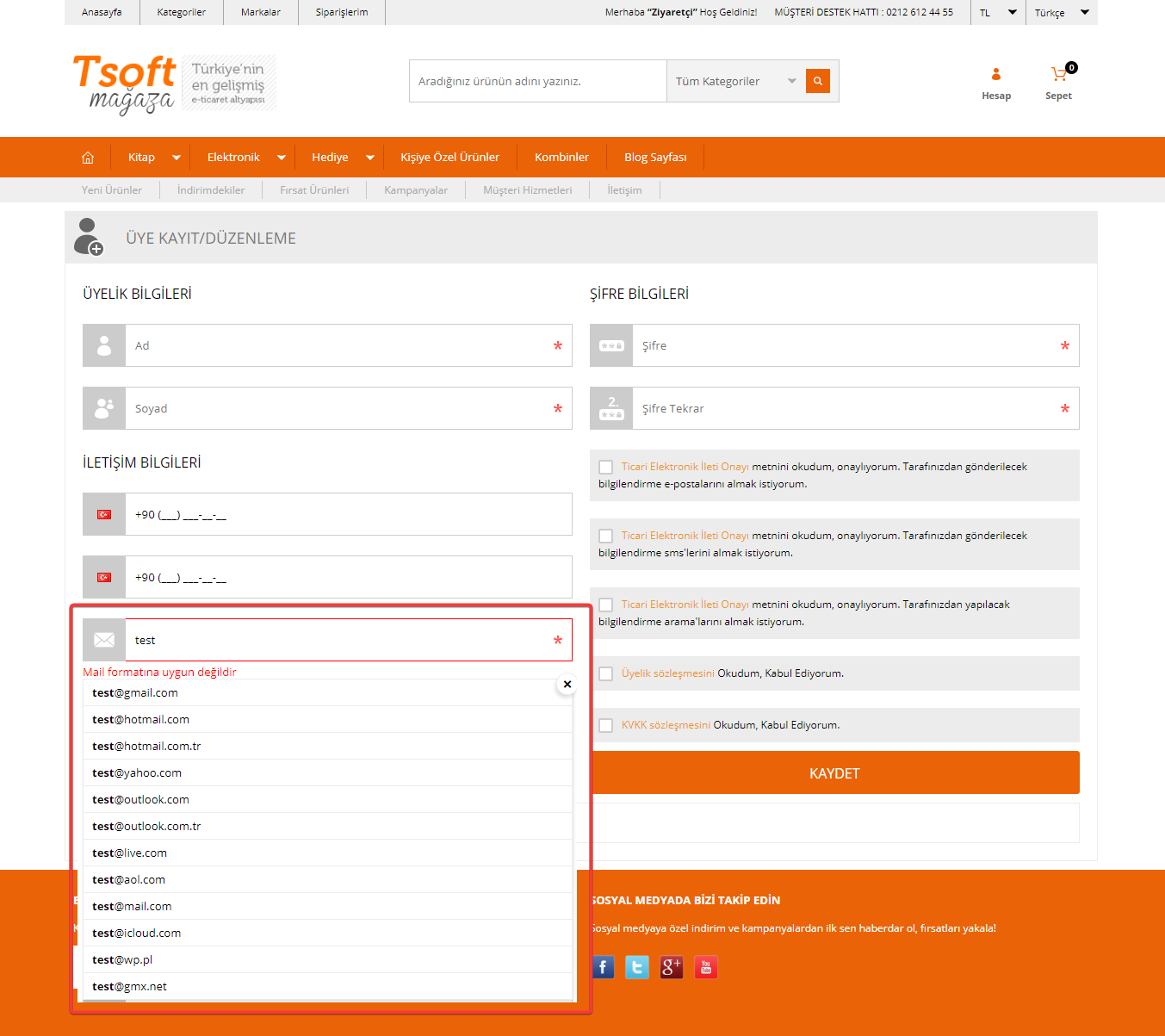Open the Türkçe language dropdown
Image resolution: width=1165 pixels, height=1036 pixels.
click(x=1062, y=12)
